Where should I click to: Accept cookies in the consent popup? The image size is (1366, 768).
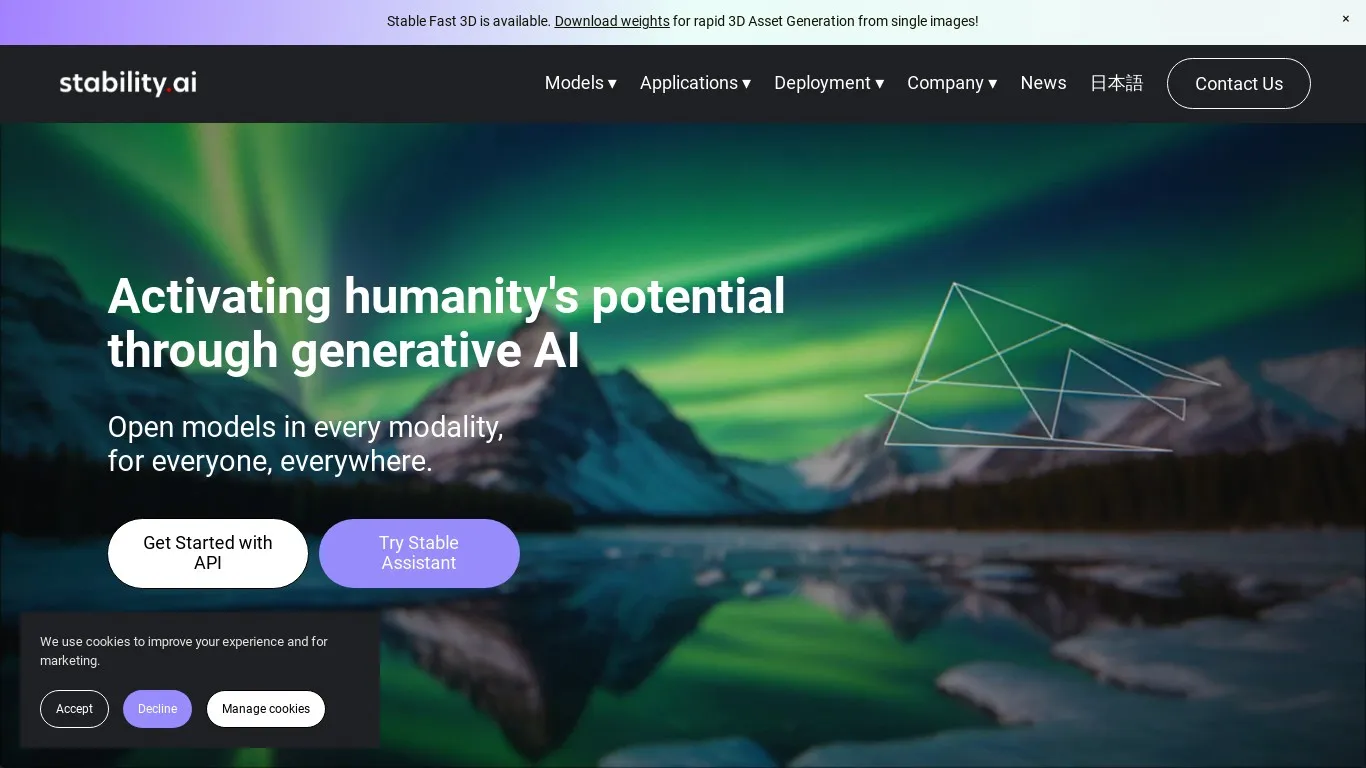(74, 709)
